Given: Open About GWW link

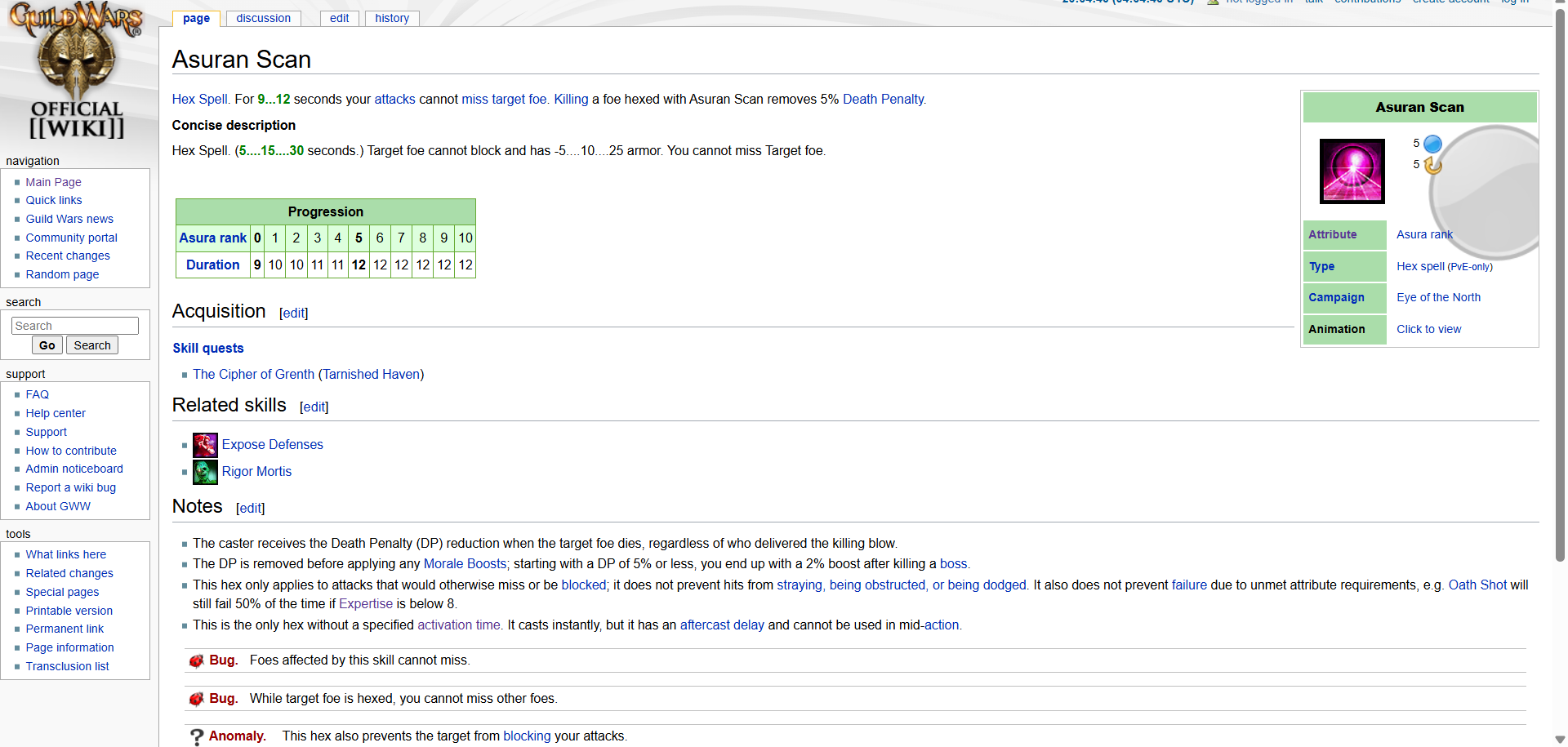Looking at the screenshot, I should click(58, 506).
